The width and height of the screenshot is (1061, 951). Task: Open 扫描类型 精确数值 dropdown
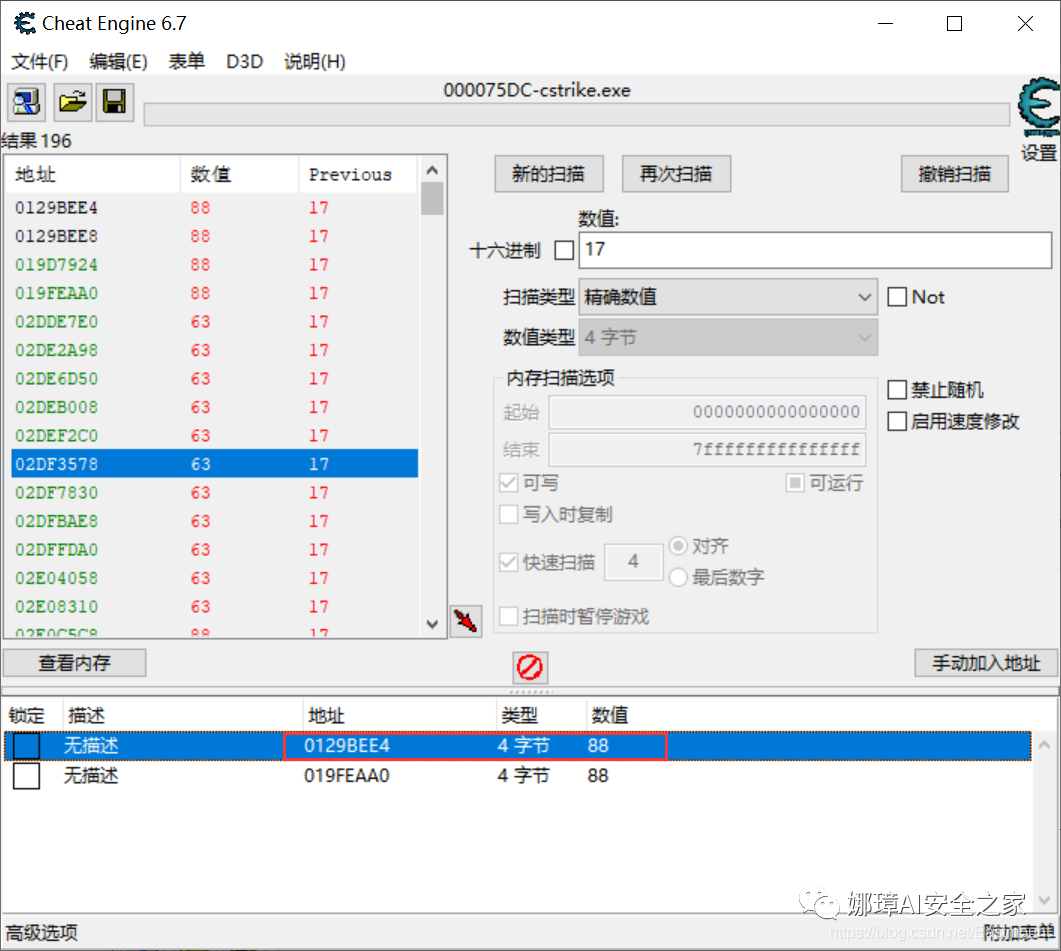coord(728,297)
